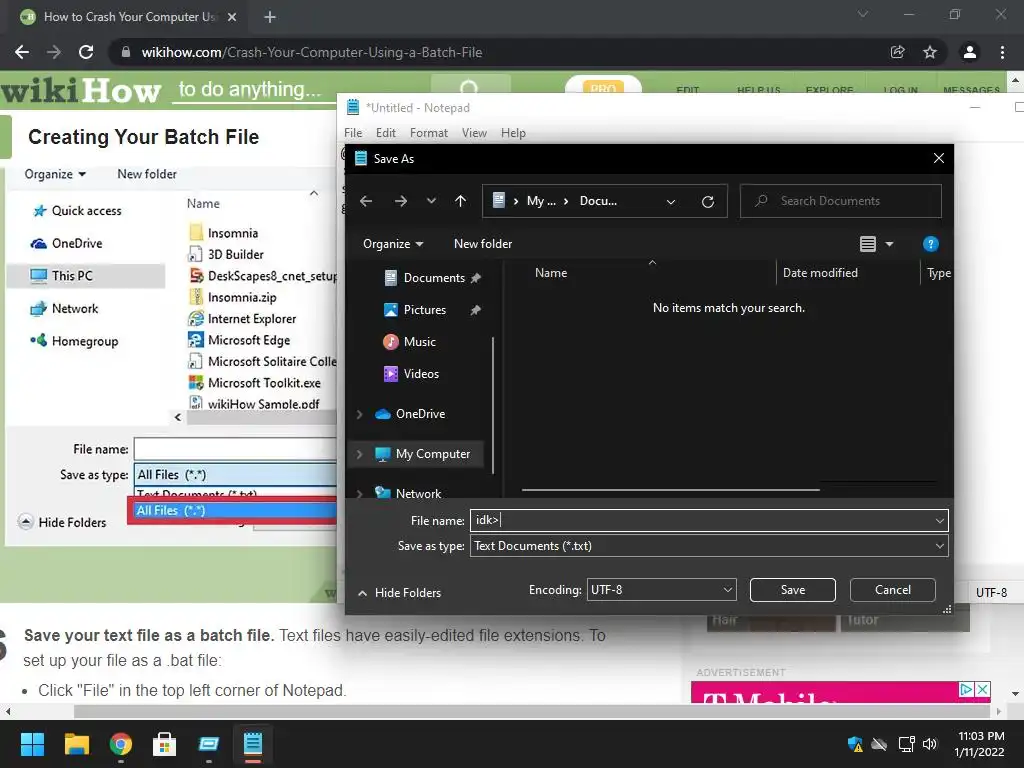Image resolution: width=1024 pixels, height=768 pixels.
Task: Open the Organize menu in Save As
Action: 393,244
